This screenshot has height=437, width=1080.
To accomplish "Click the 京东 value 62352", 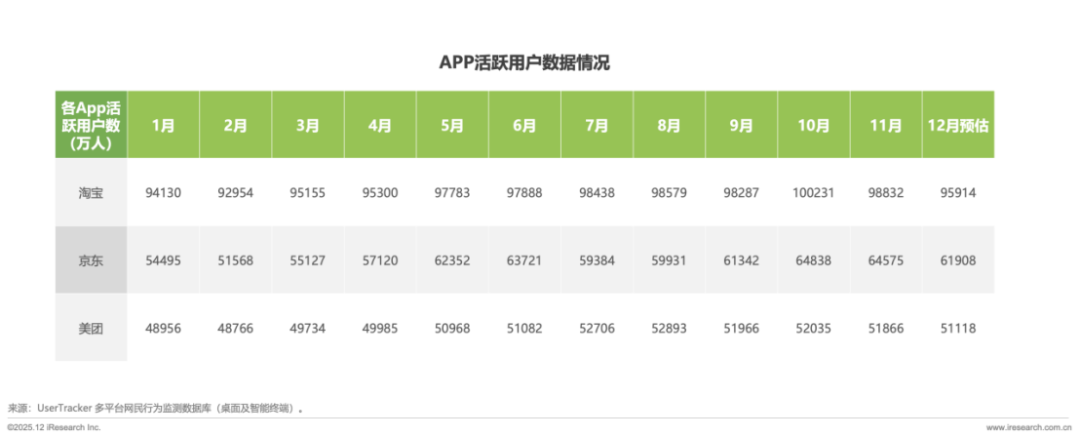I will [x=453, y=261].
